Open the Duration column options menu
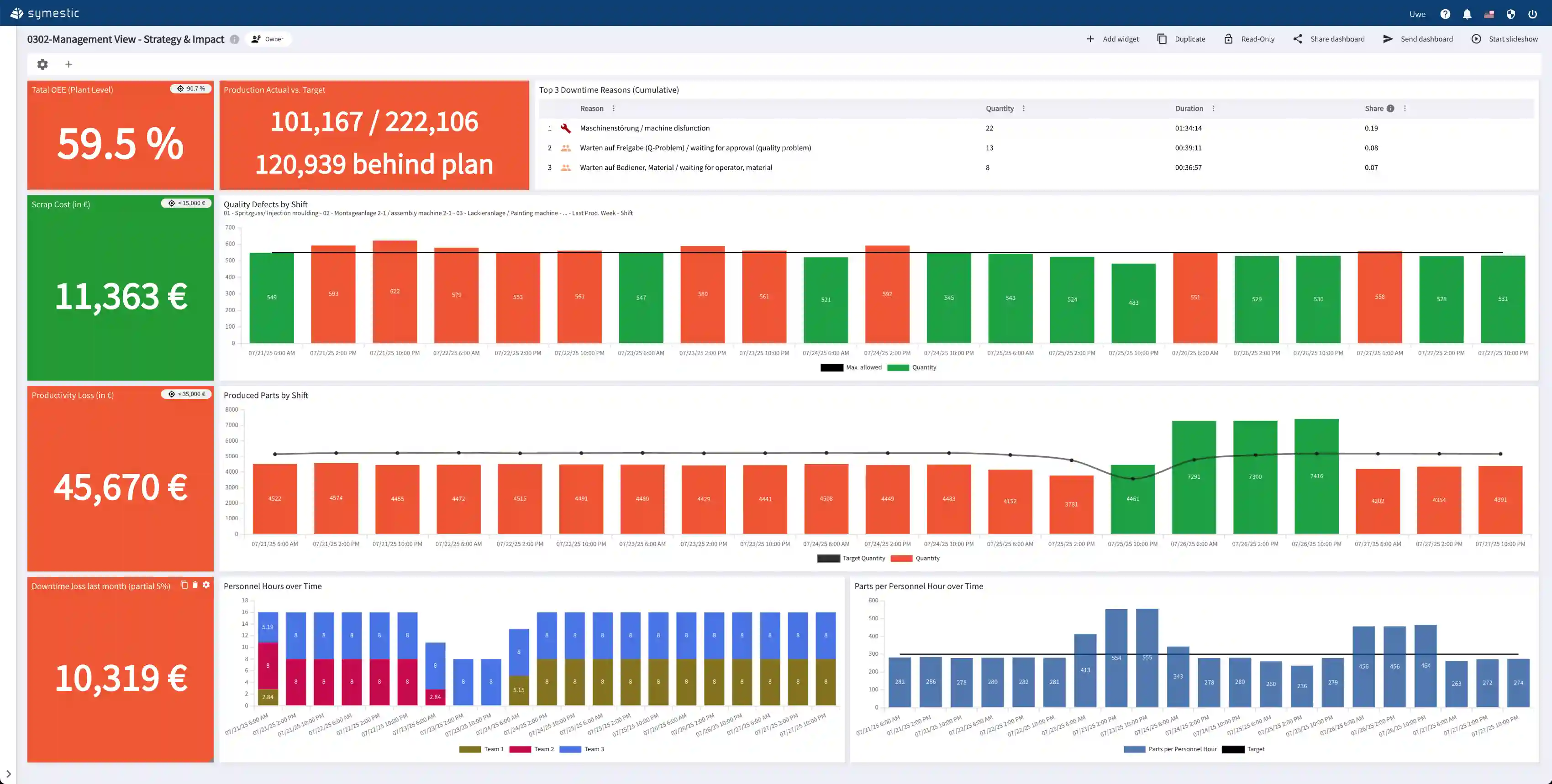 pos(1213,109)
